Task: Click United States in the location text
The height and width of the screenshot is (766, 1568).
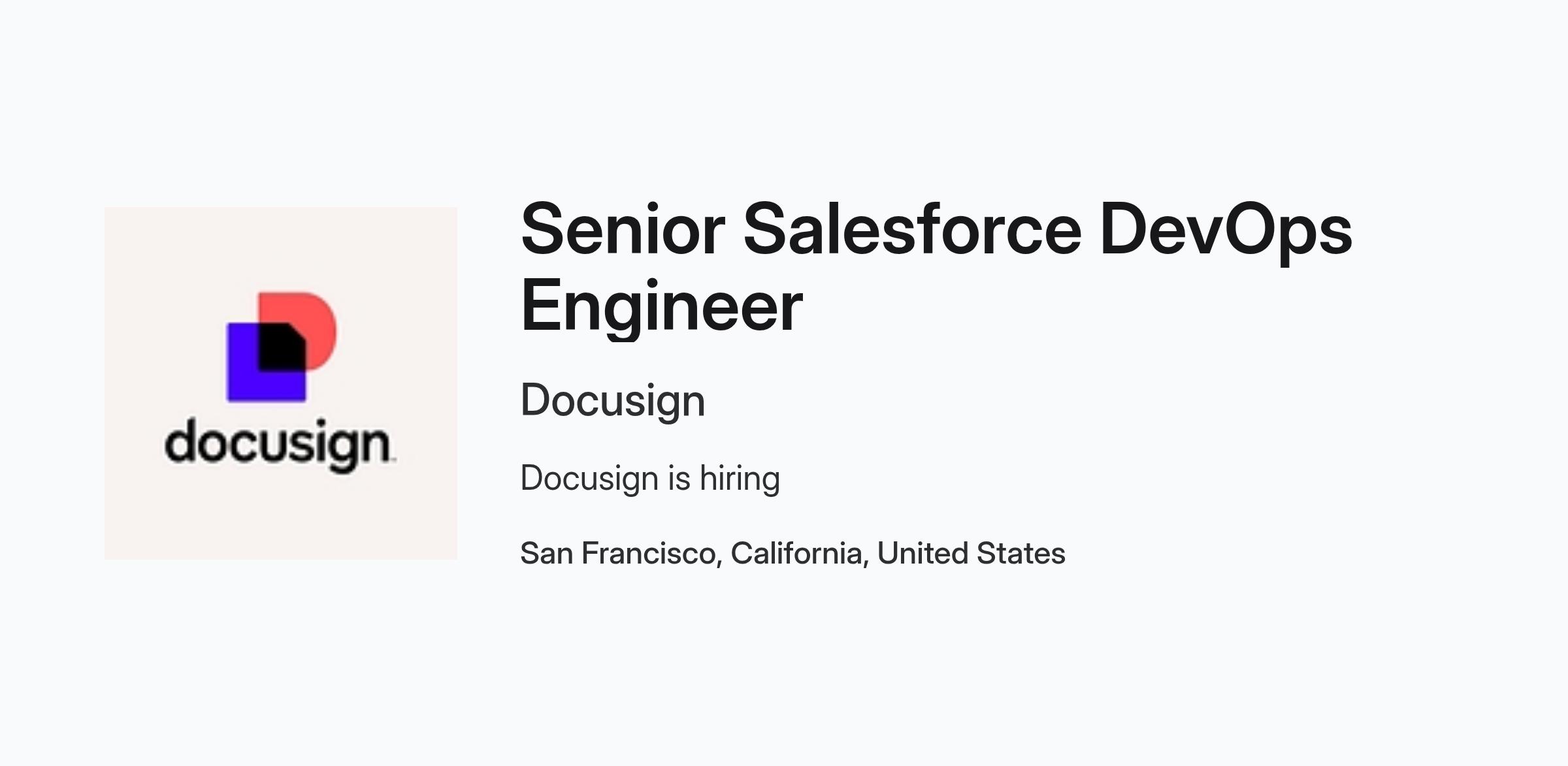Action: pyautogui.click(x=972, y=553)
